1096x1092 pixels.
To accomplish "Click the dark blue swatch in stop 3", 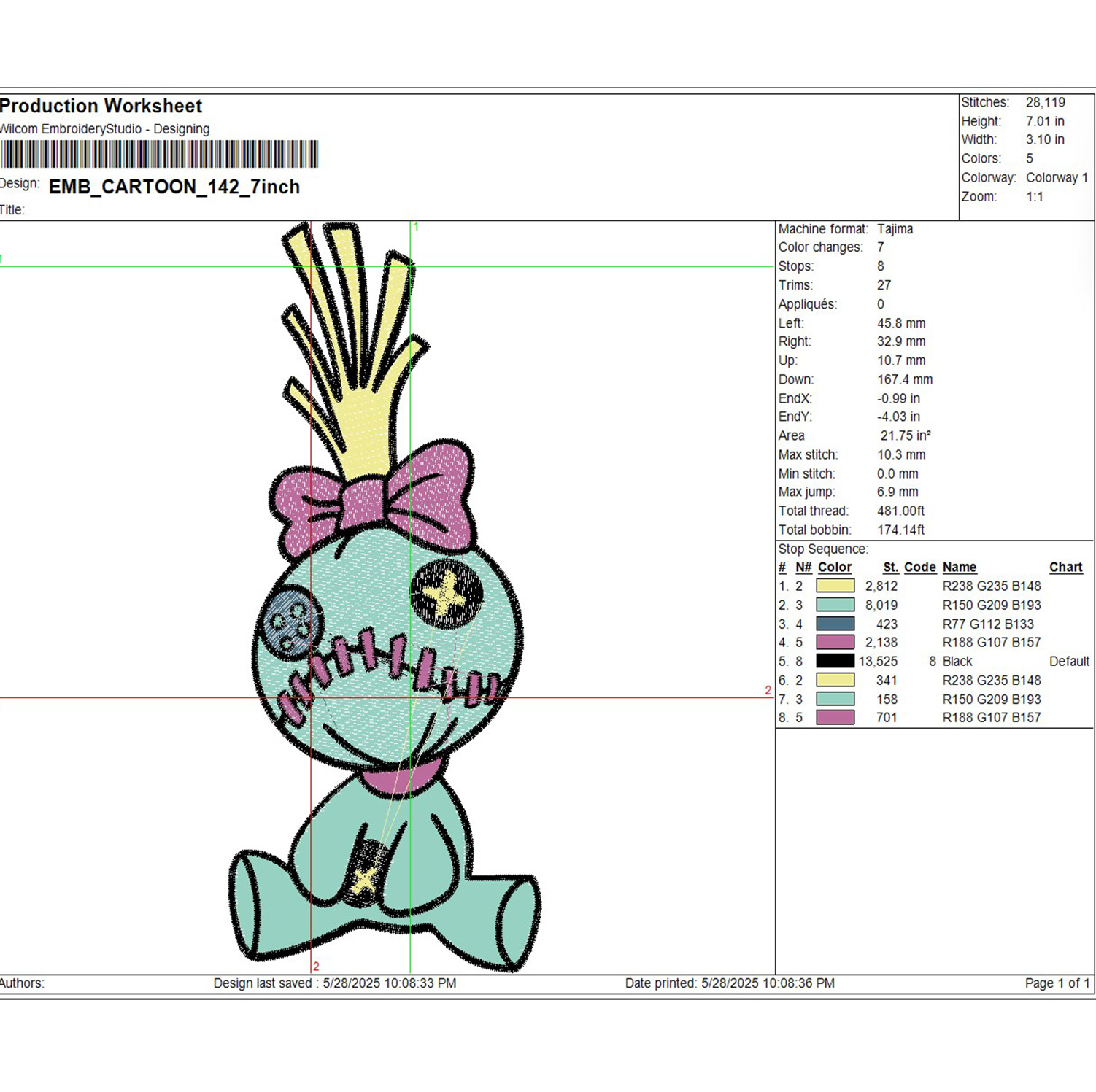I will coord(835,624).
